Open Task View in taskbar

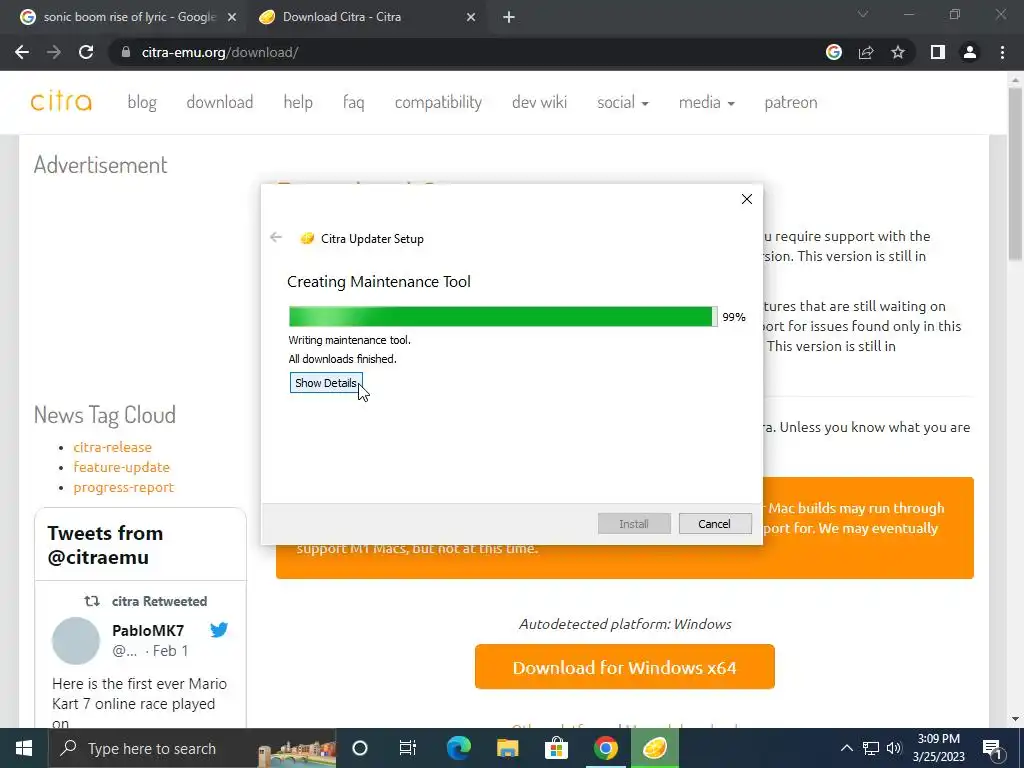[408, 748]
